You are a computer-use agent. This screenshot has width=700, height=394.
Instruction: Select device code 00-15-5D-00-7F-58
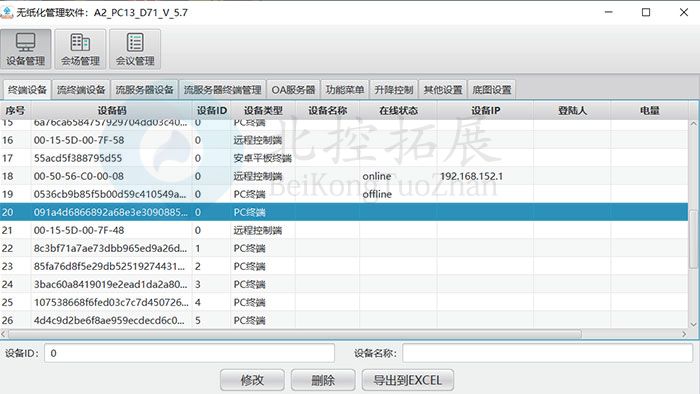click(79, 140)
